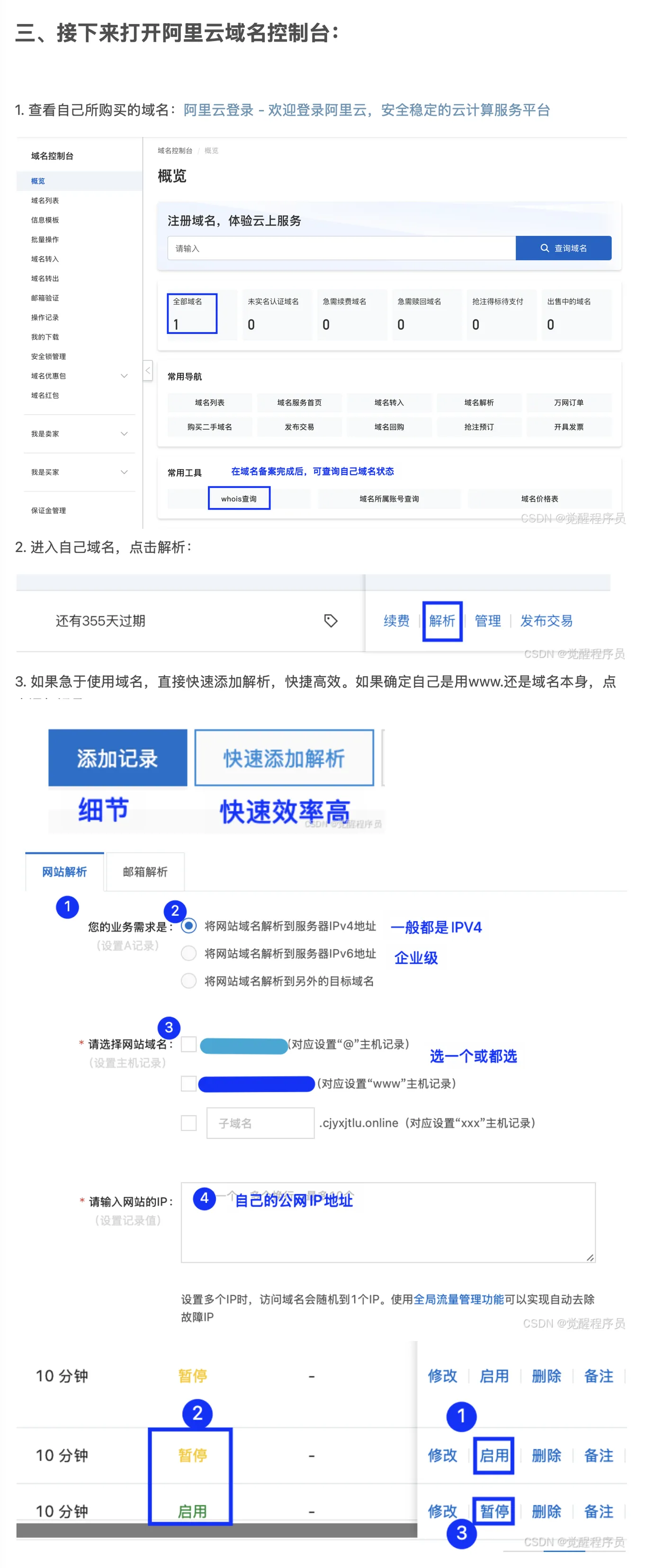Click the 续费 link

[x=396, y=620]
